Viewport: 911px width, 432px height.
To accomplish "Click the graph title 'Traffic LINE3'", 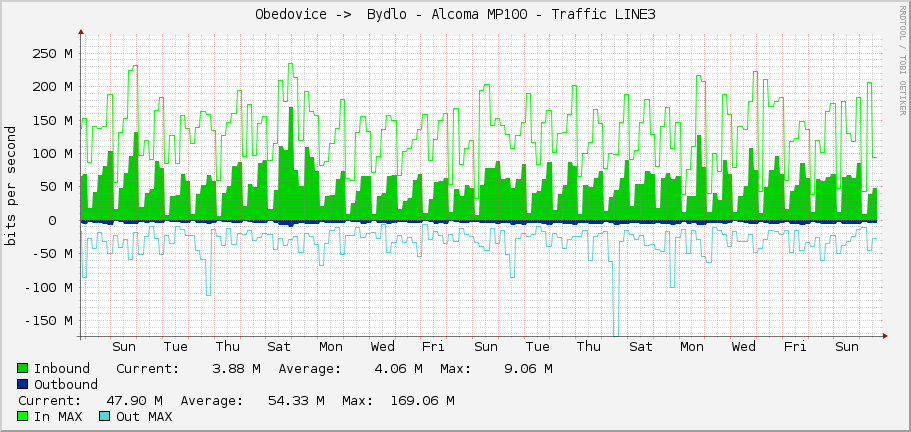I will 604,15.
